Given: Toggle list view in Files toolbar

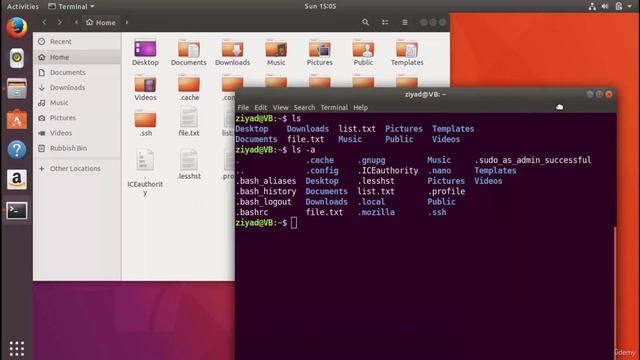Looking at the screenshot, I should (x=385, y=22).
